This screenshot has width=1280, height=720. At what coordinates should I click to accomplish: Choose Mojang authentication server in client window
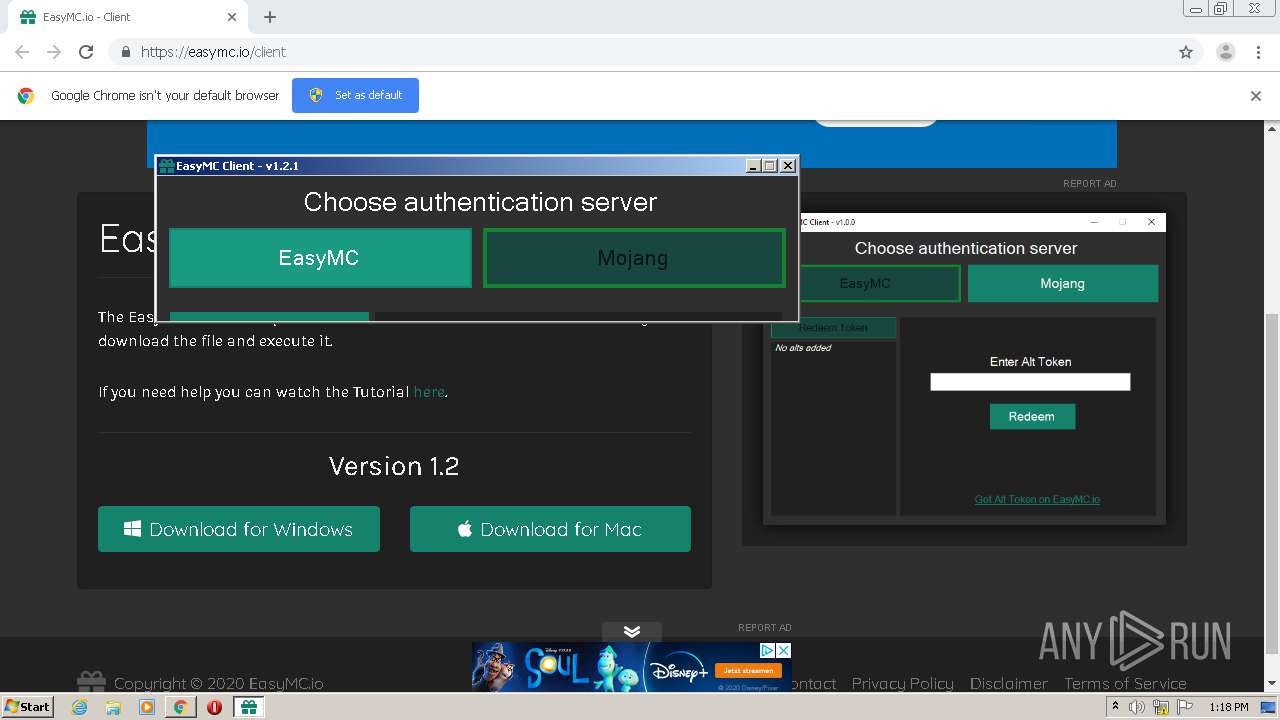tap(634, 258)
